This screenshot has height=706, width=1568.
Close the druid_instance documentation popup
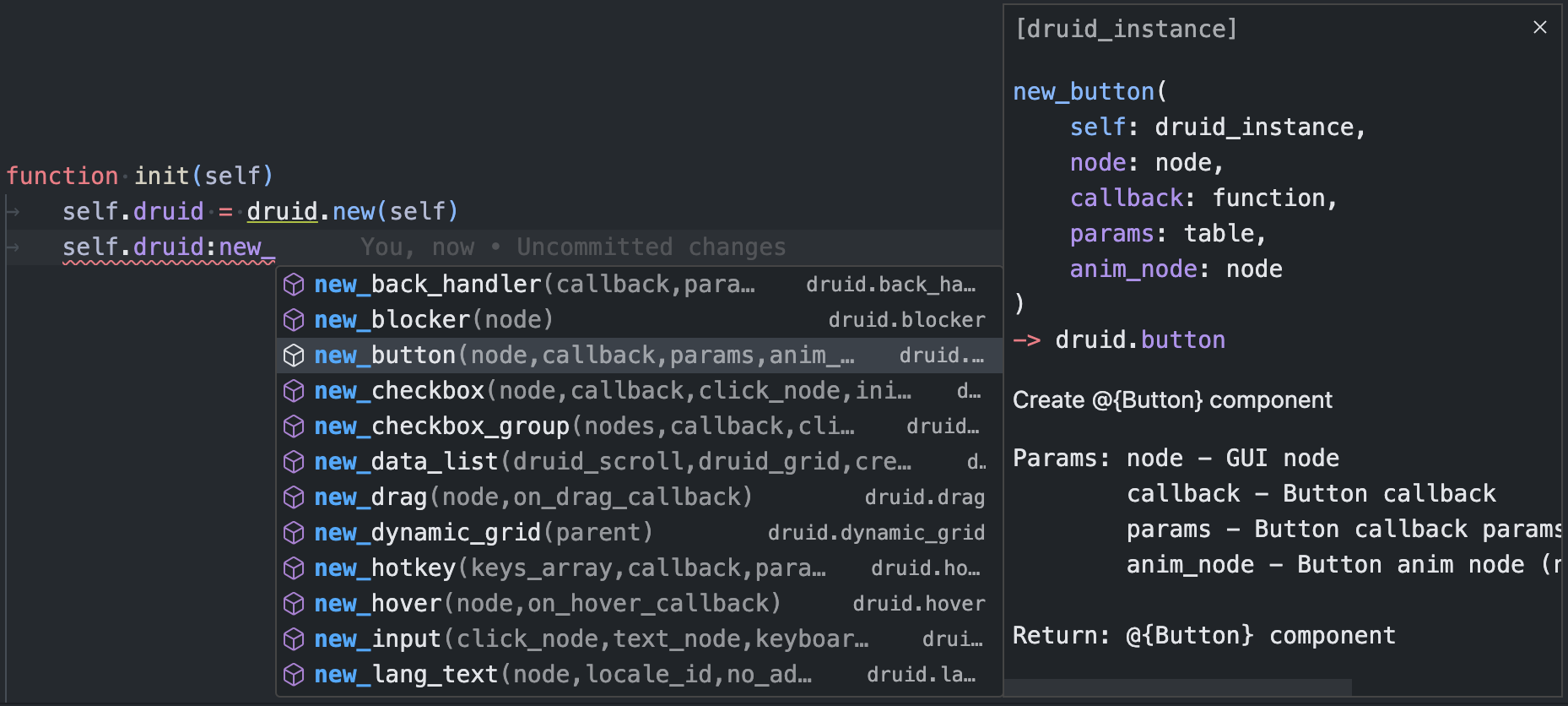[x=1539, y=28]
